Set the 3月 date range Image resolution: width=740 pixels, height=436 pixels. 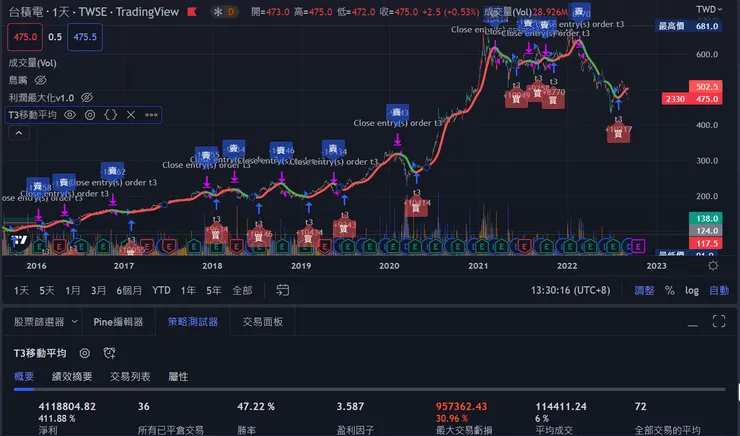[x=98, y=290]
